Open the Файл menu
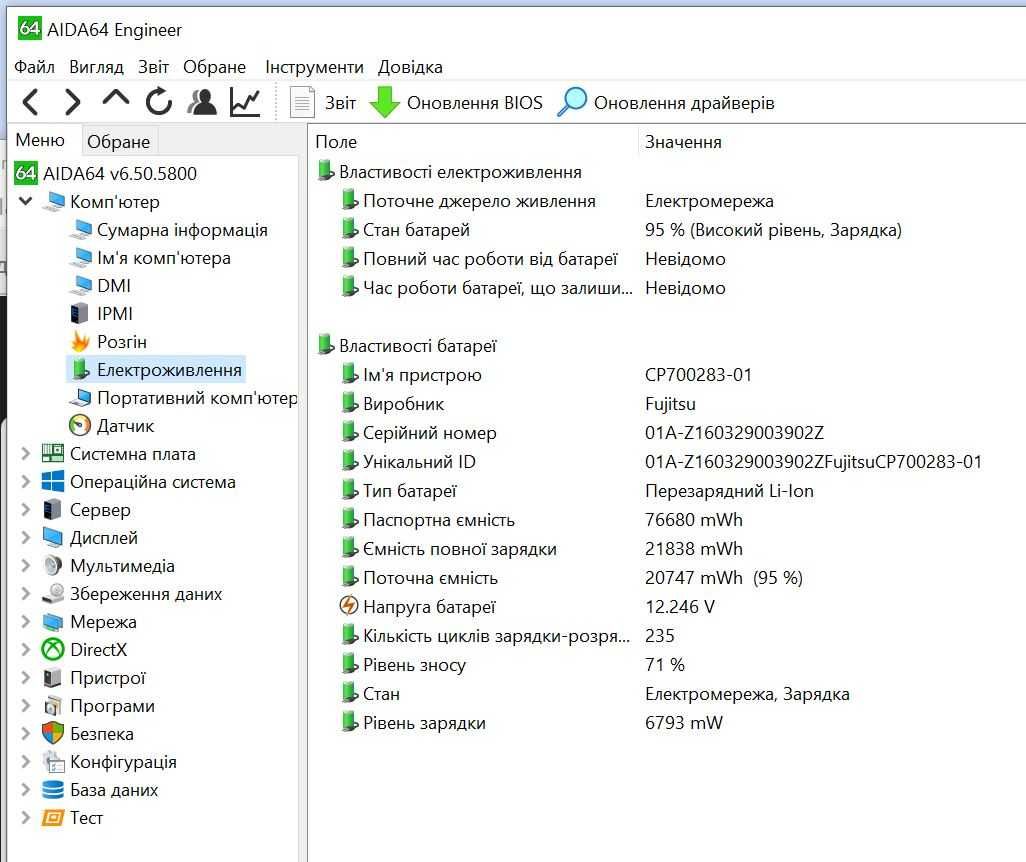The width and height of the screenshot is (1026, 862). pos(34,67)
